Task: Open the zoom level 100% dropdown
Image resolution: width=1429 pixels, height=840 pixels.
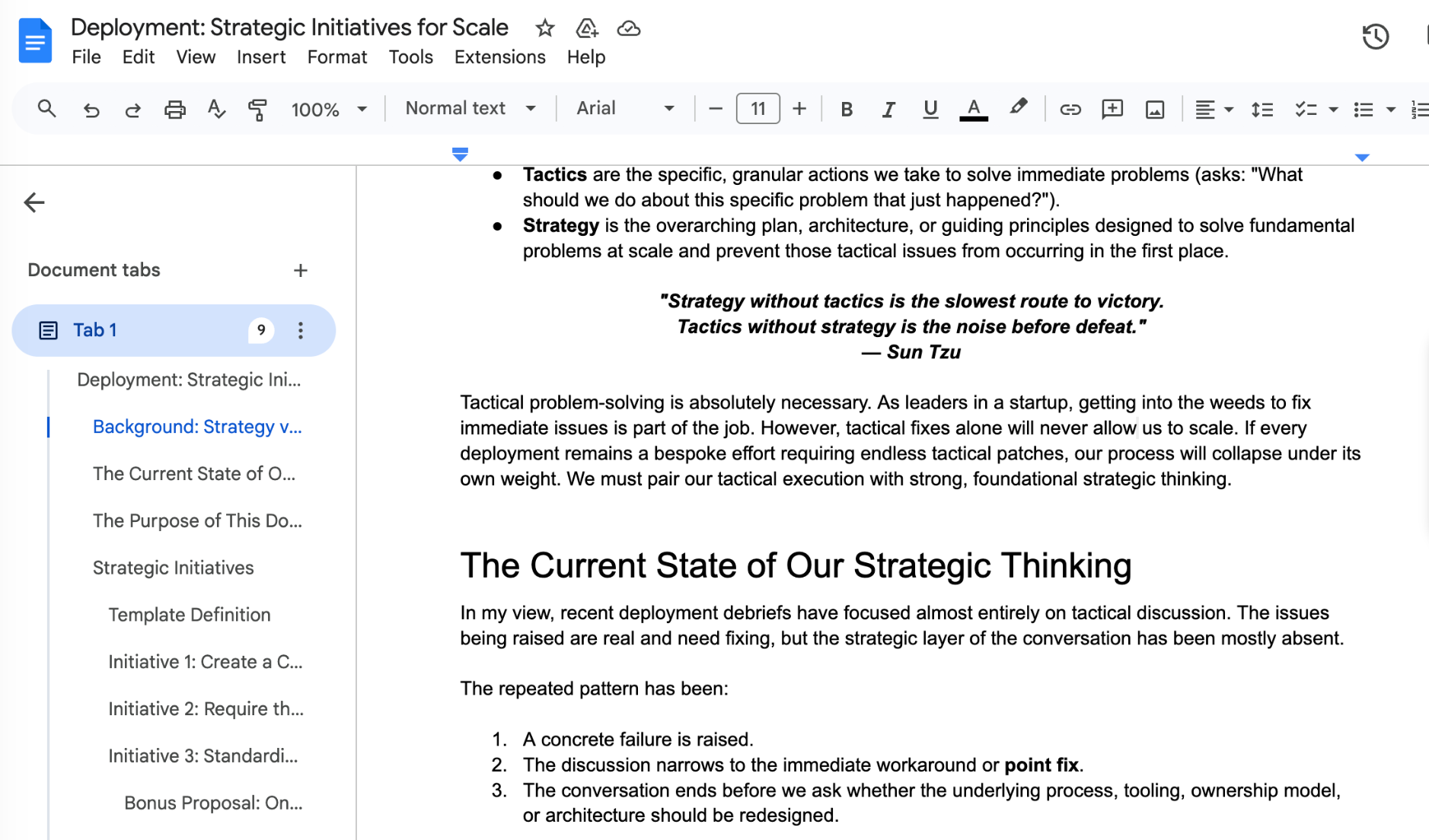Action: (x=329, y=110)
